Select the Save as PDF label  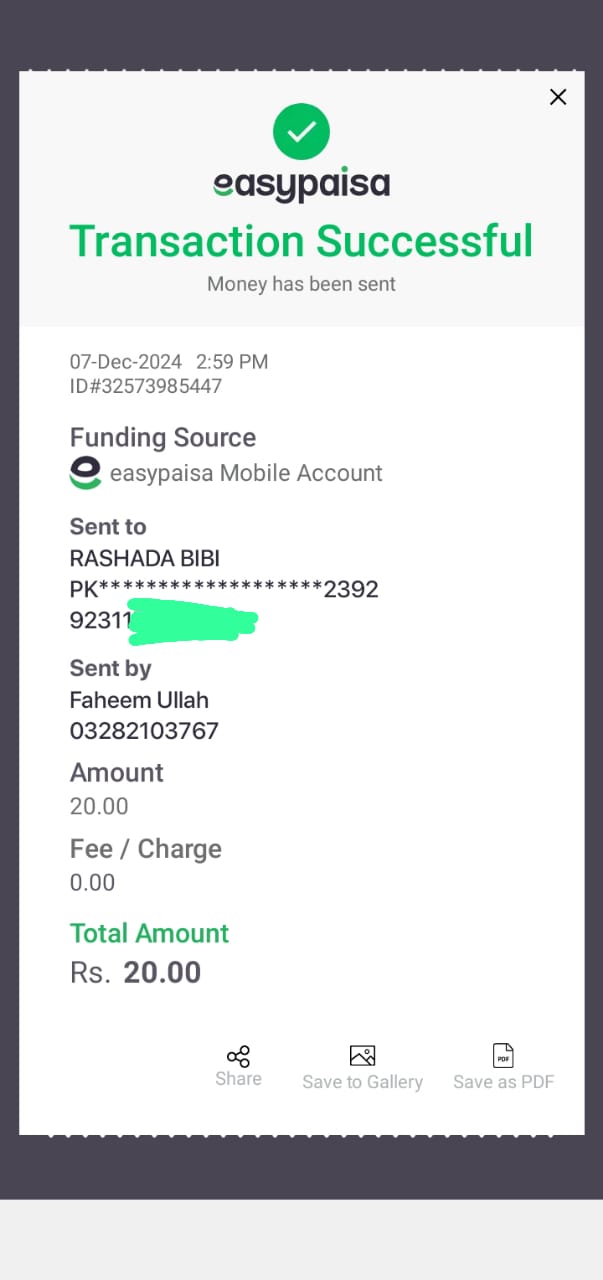tap(503, 1082)
